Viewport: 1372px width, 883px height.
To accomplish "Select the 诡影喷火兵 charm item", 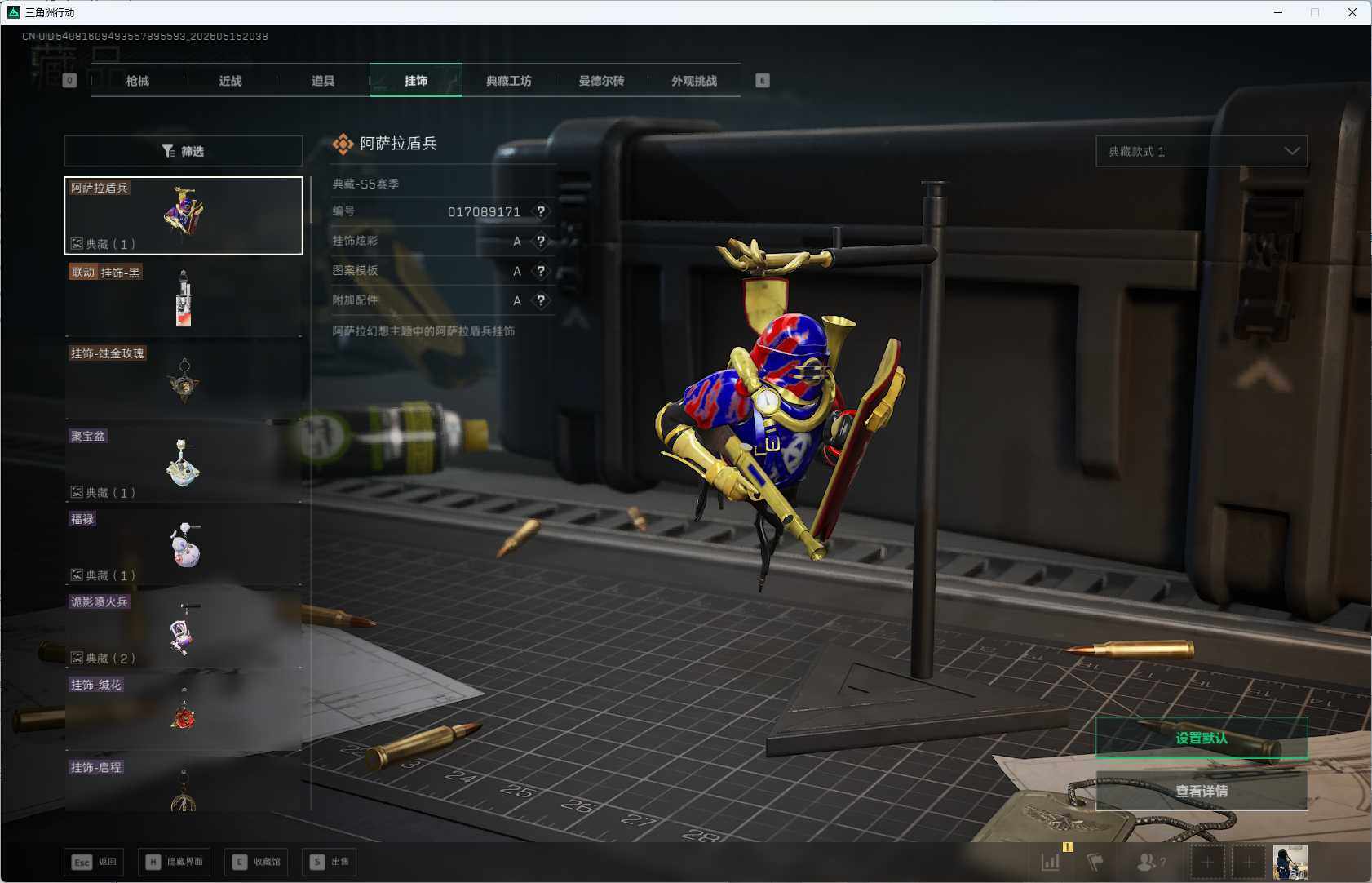I will [184, 629].
